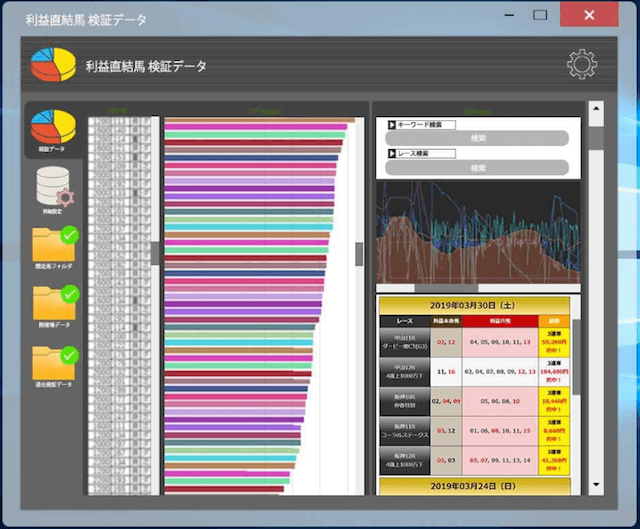Click the right panel scrollbar down arrow
Screen dimensions: 640x529
click(596, 485)
